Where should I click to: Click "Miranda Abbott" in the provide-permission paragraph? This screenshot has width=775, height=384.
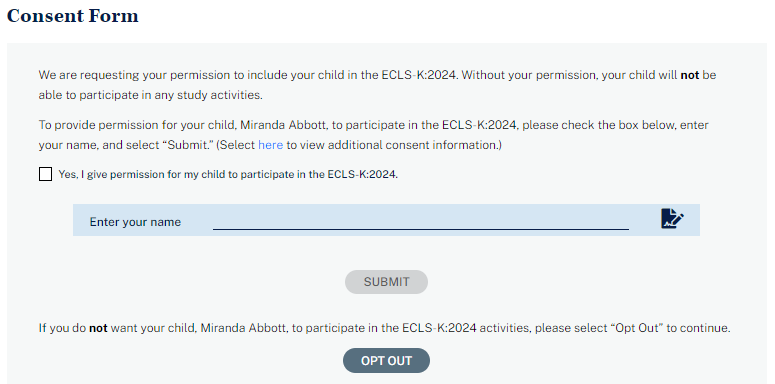[x=284, y=125]
